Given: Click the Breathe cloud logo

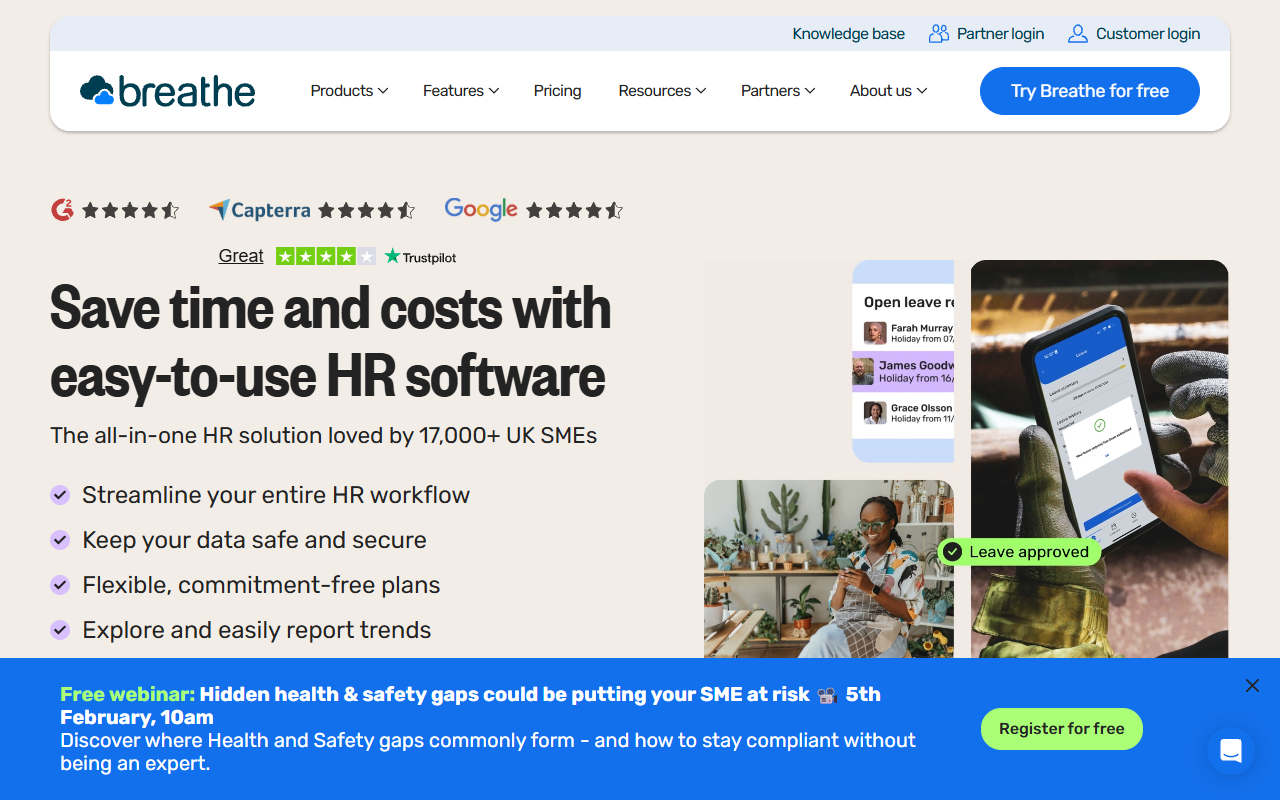Looking at the screenshot, I should (x=167, y=91).
